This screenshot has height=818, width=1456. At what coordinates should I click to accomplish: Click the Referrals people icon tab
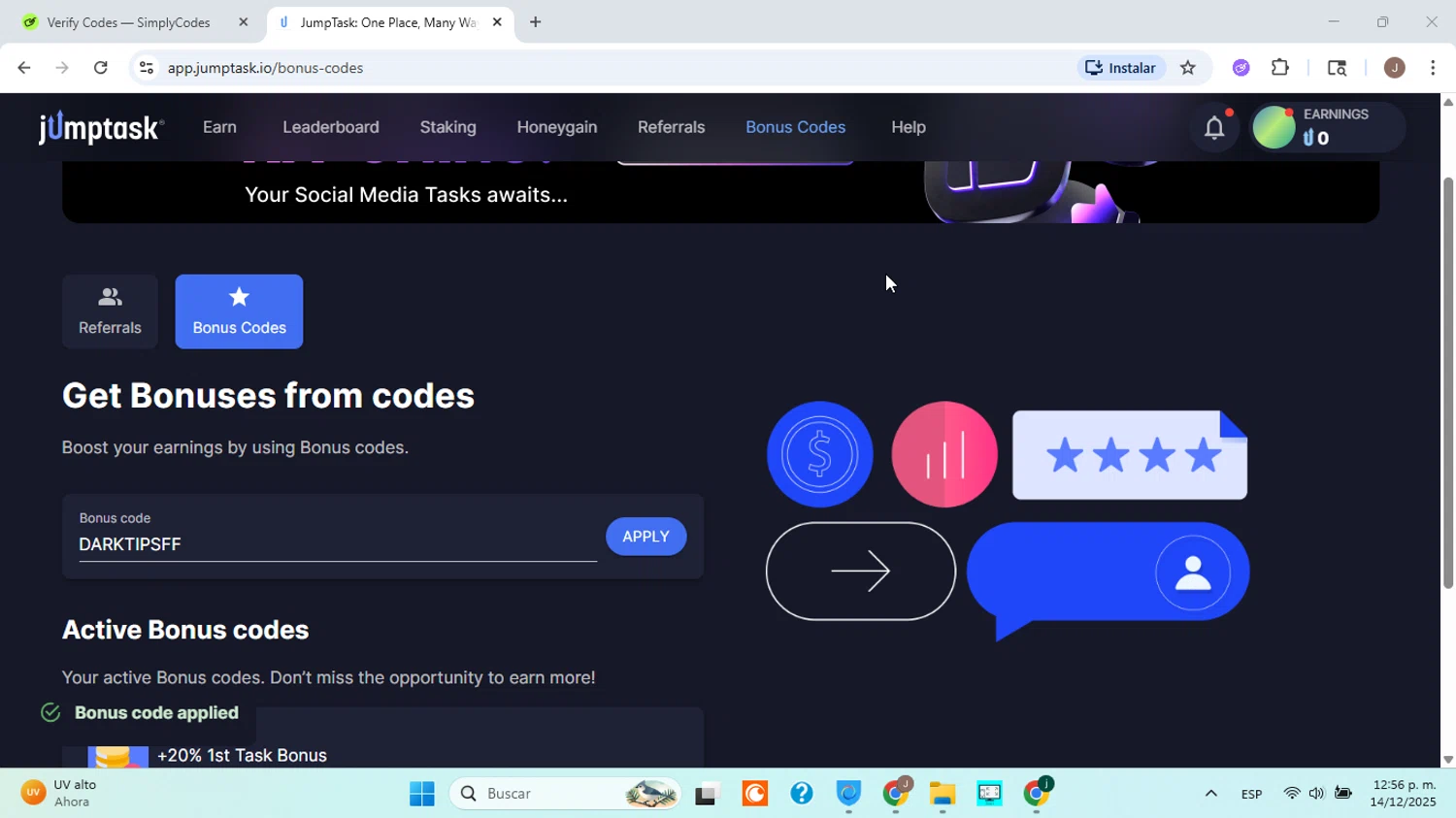[110, 311]
